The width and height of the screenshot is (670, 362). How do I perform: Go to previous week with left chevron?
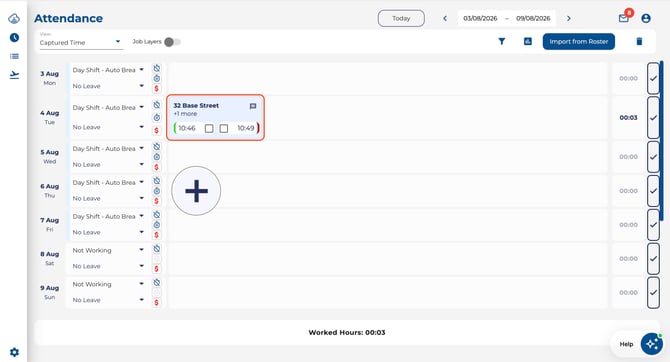445,18
